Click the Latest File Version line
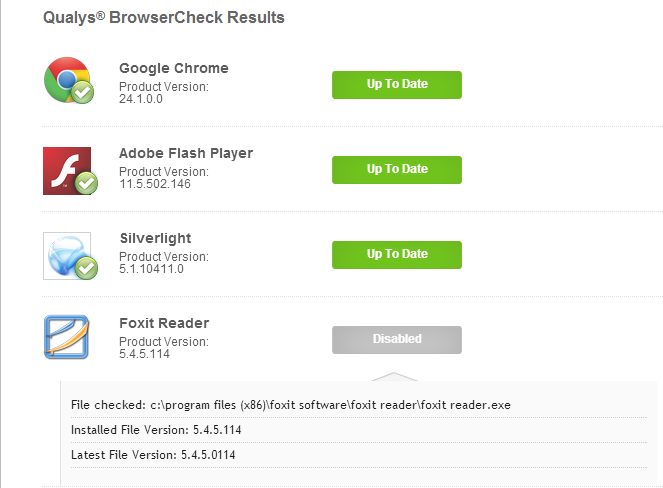The width and height of the screenshot is (663, 488). (158, 455)
